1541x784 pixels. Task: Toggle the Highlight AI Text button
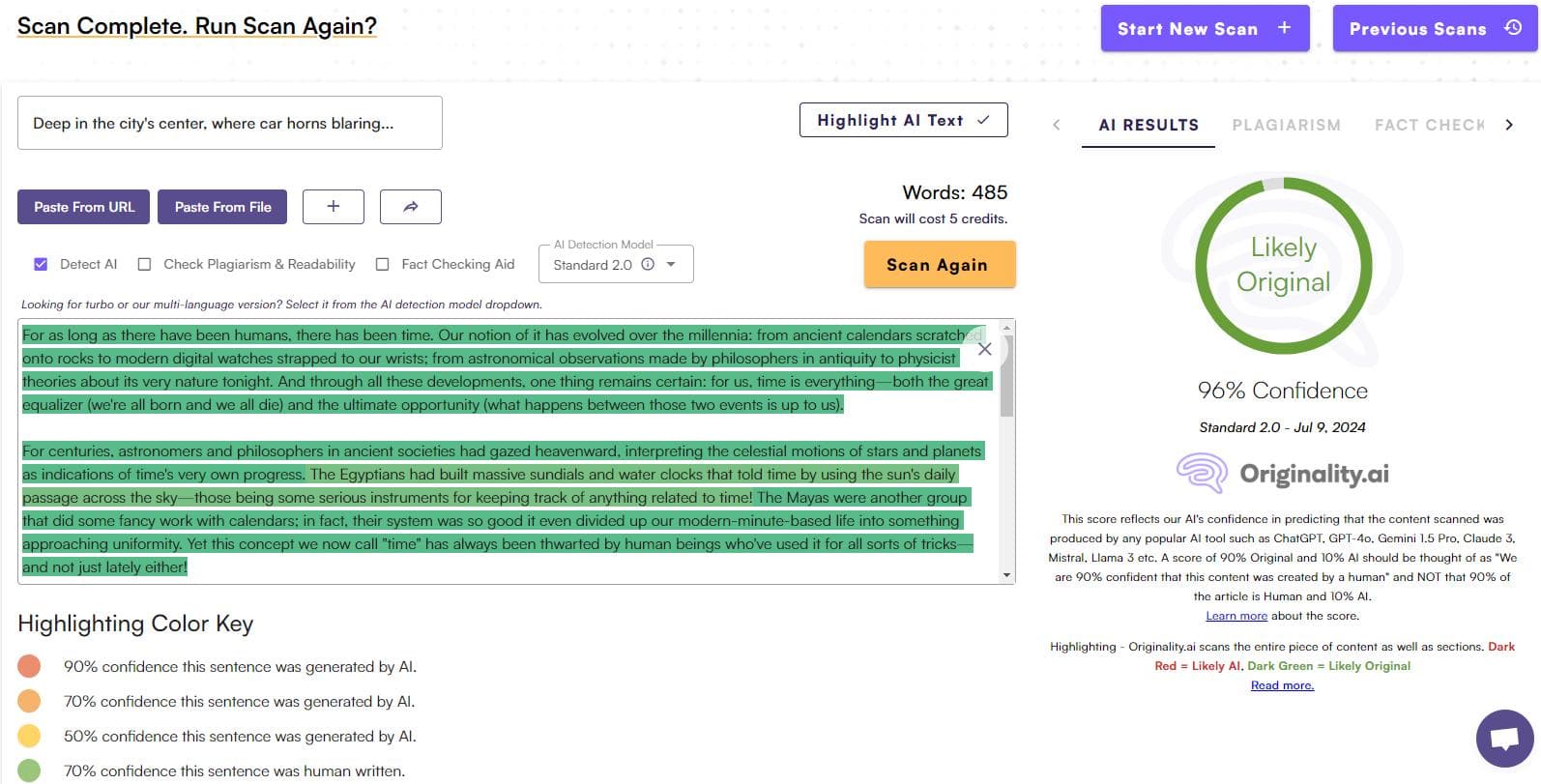click(x=903, y=120)
